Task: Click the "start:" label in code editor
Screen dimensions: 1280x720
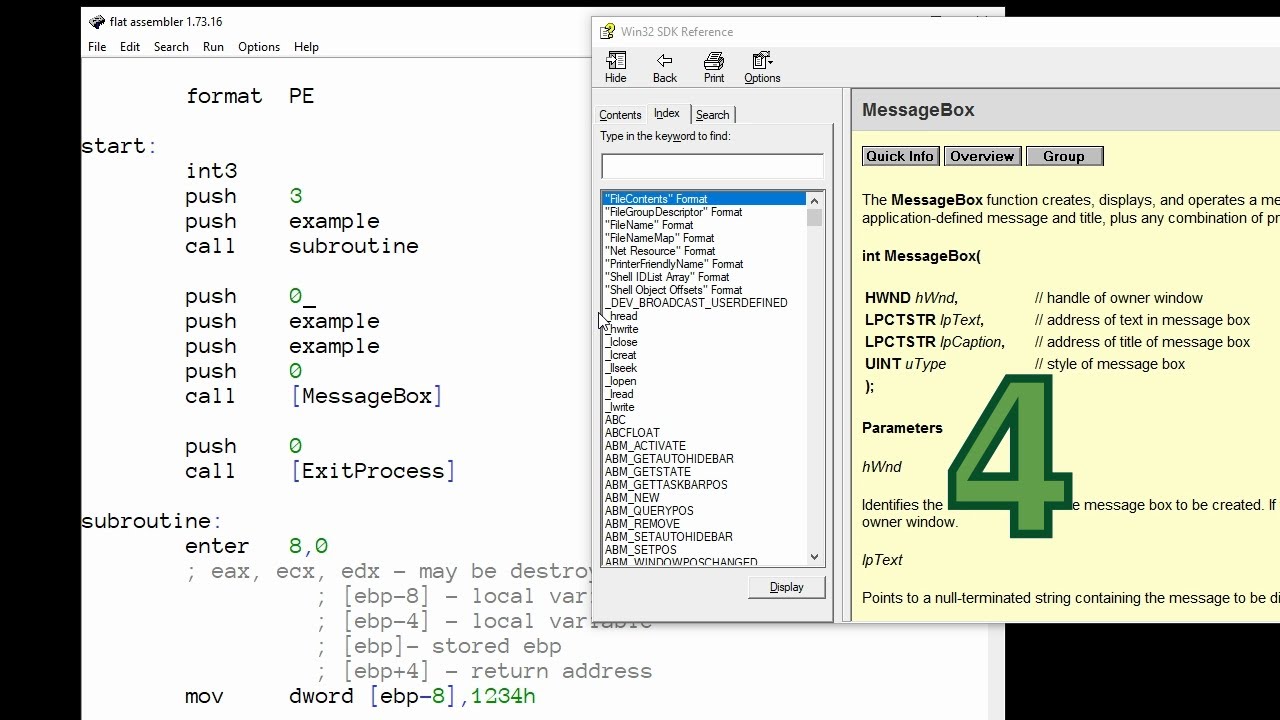Action: click(x=119, y=147)
